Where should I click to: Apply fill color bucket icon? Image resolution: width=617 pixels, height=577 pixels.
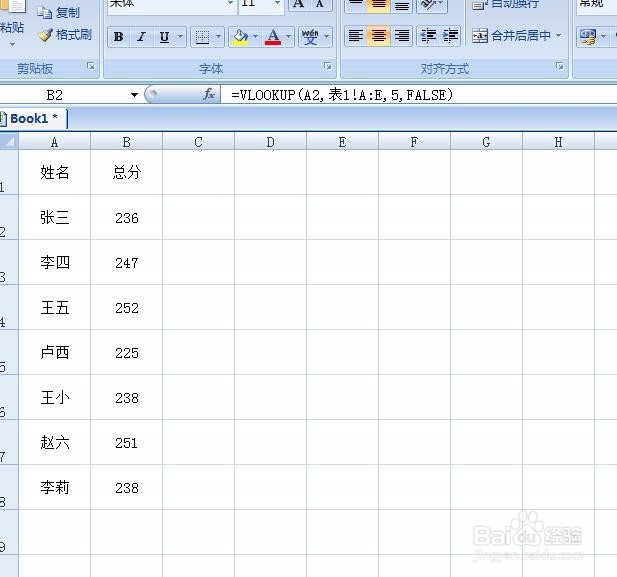coord(241,37)
